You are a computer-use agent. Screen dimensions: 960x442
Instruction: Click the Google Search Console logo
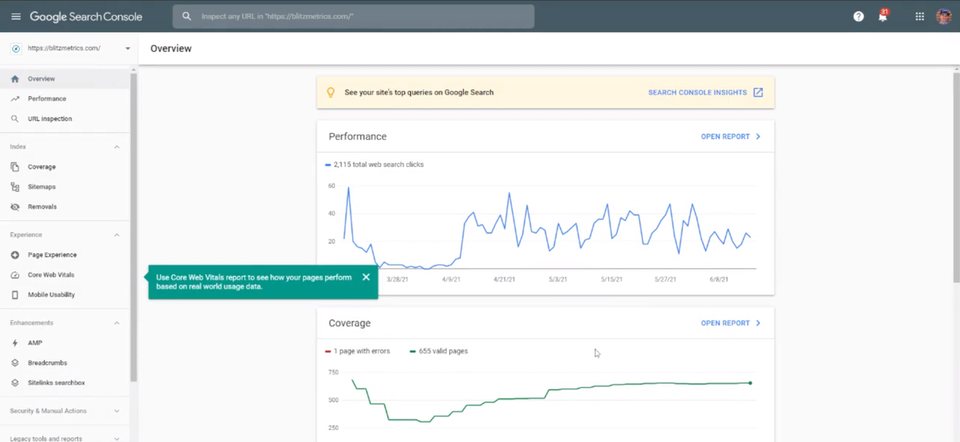(86, 17)
